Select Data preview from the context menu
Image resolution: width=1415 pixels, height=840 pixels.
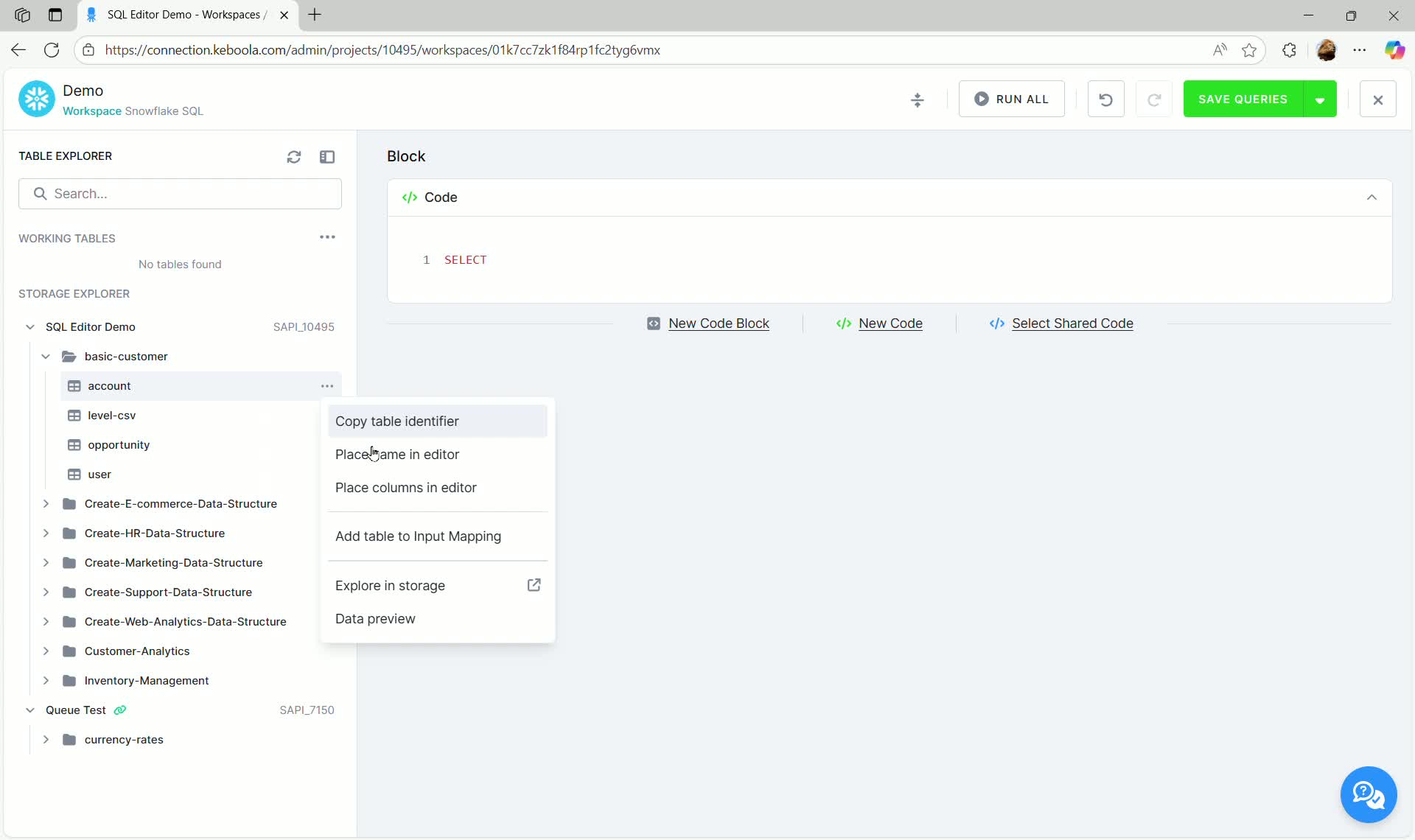[375, 619]
